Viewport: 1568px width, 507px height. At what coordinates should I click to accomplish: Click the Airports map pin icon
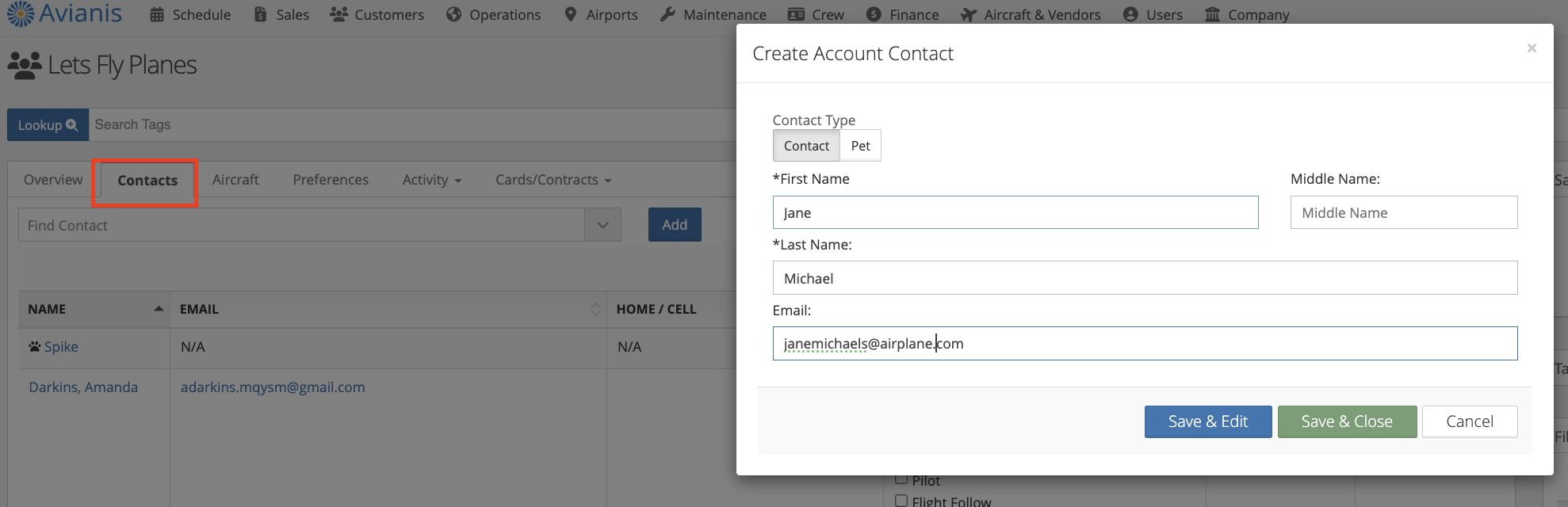click(x=570, y=15)
